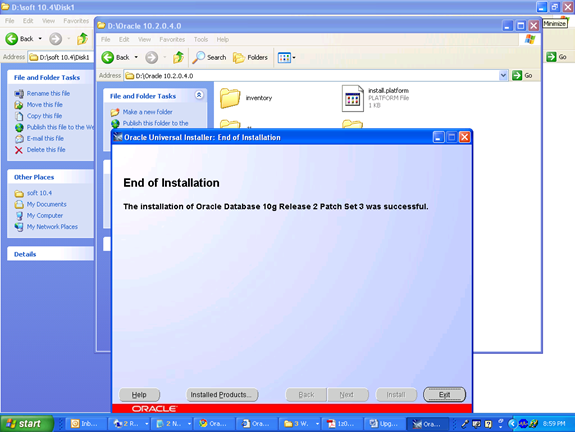Click Rename this file in Disk1 window
This screenshot has height=433, width=576.
[48, 93]
